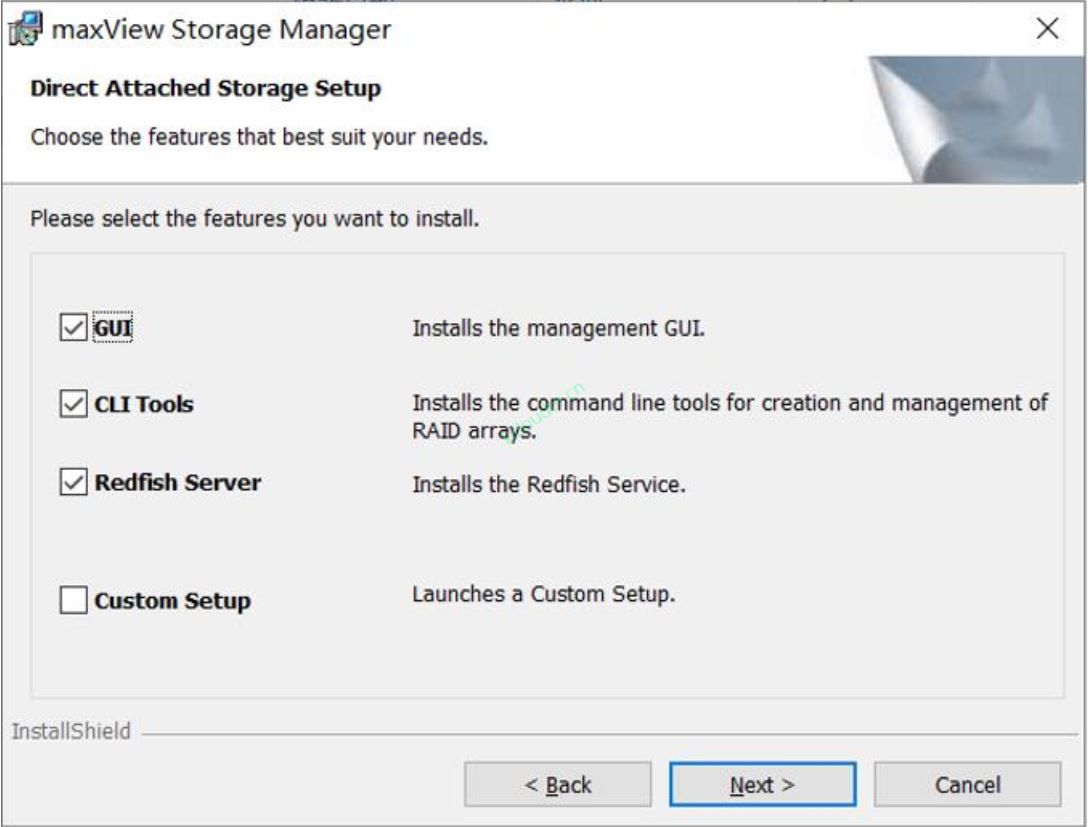
Task: Cancel the installation
Action: (x=967, y=785)
